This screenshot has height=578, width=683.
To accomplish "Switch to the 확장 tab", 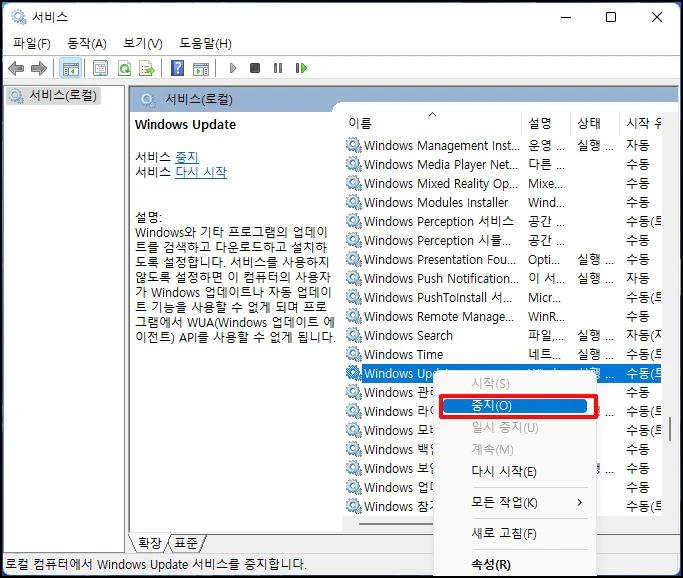I will tap(149, 543).
